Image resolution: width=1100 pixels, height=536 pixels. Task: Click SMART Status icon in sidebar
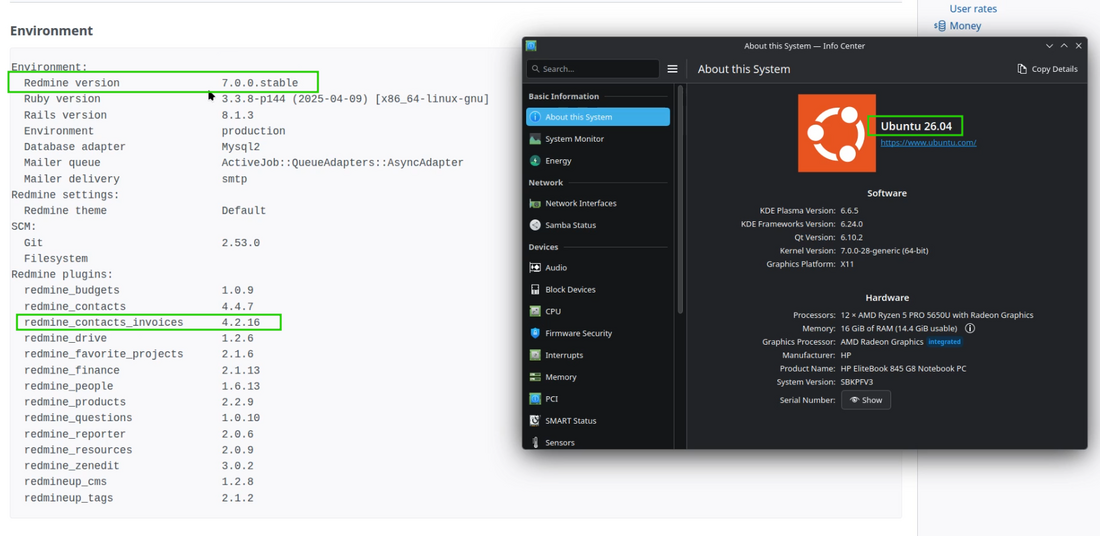(x=535, y=421)
